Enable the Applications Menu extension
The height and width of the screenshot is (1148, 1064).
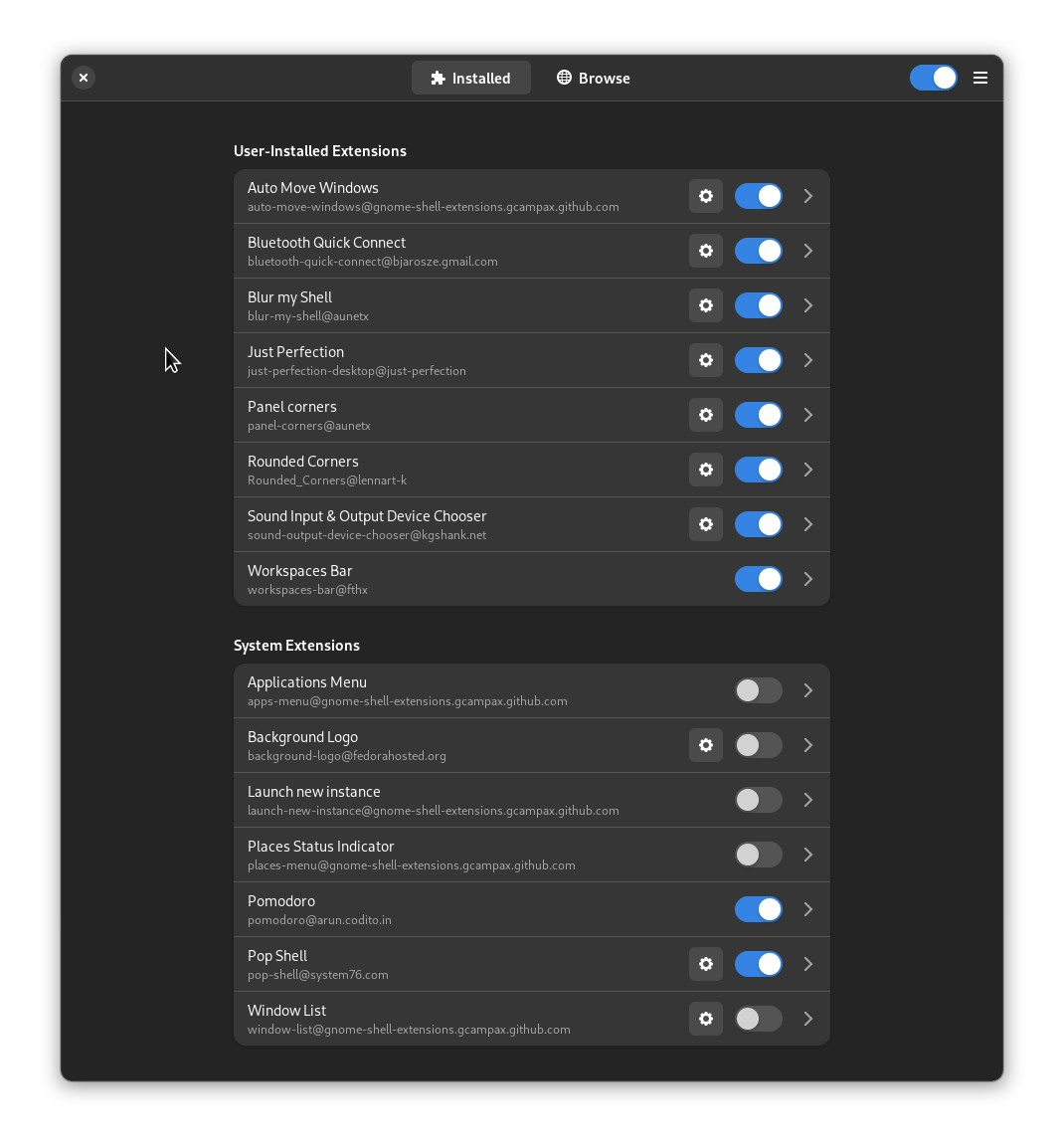coord(758,690)
